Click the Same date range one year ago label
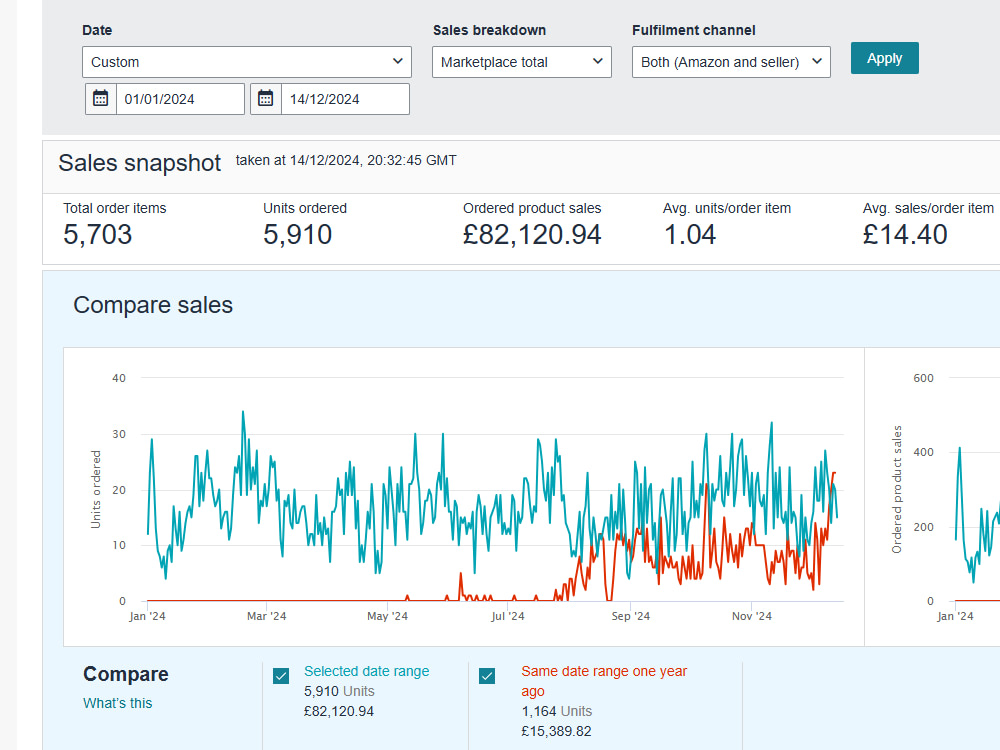Viewport: 1000px width, 750px height. coord(604,681)
